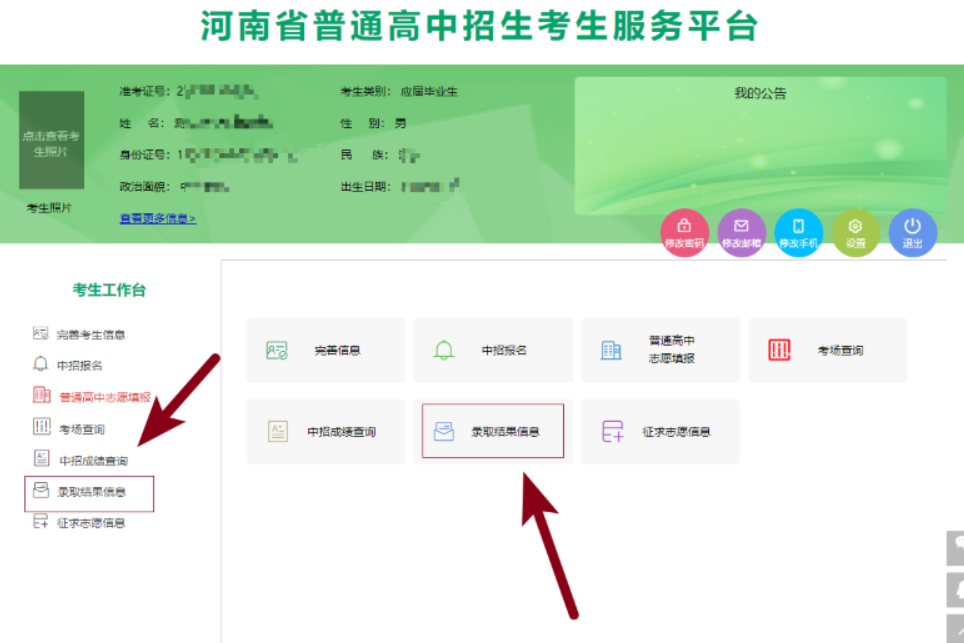Select 录取结果信息 in sidebar menu

click(x=90, y=492)
